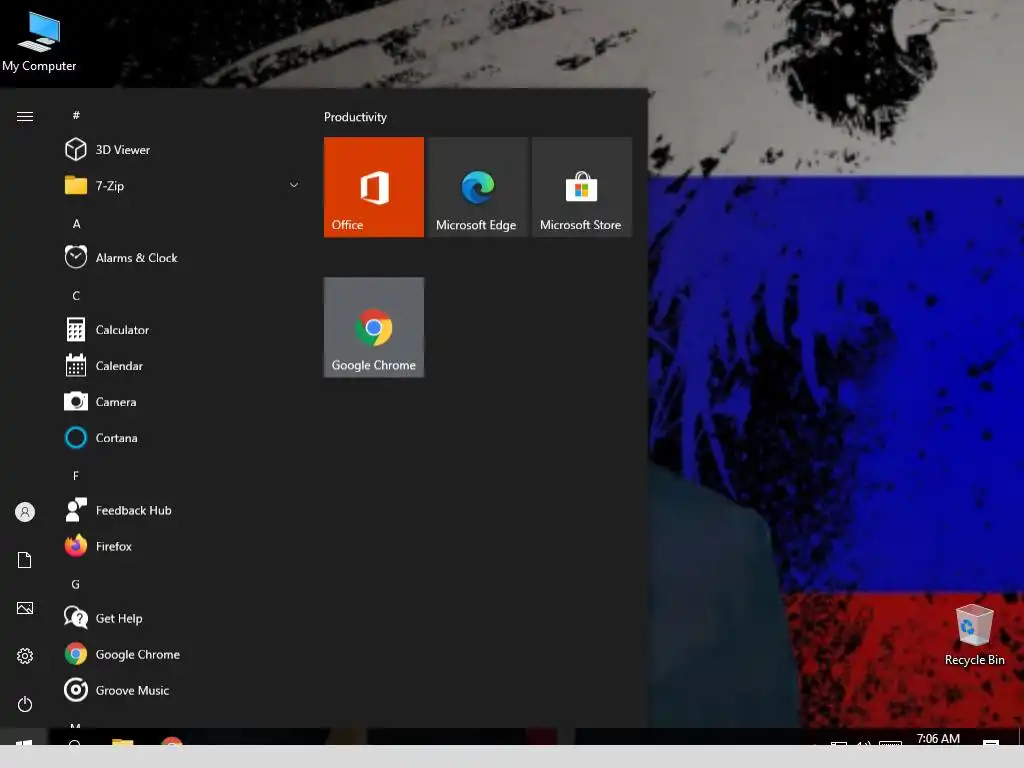This screenshot has height=768, width=1024.
Task: Select the Recycle Bin desktop icon
Action: click(x=974, y=635)
